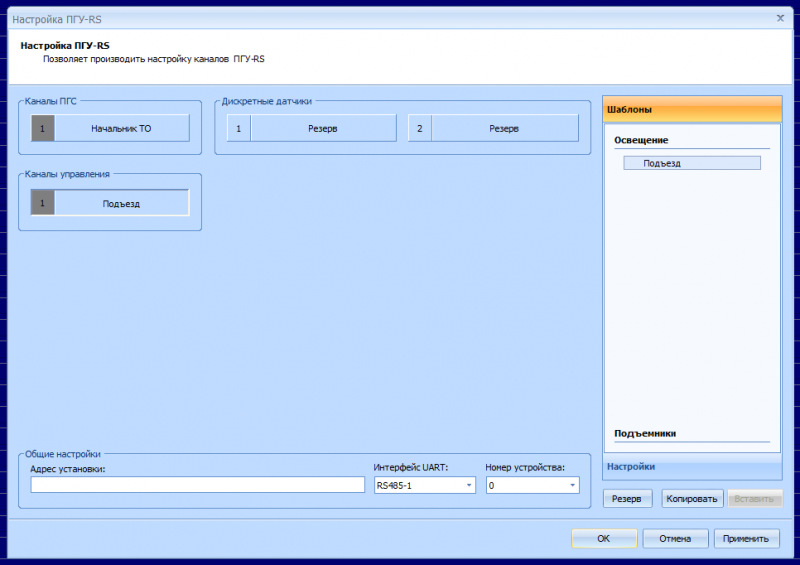This screenshot has height=565, width=800.
Task: Click into Адрес установки text field
Action: click(198, 485)
